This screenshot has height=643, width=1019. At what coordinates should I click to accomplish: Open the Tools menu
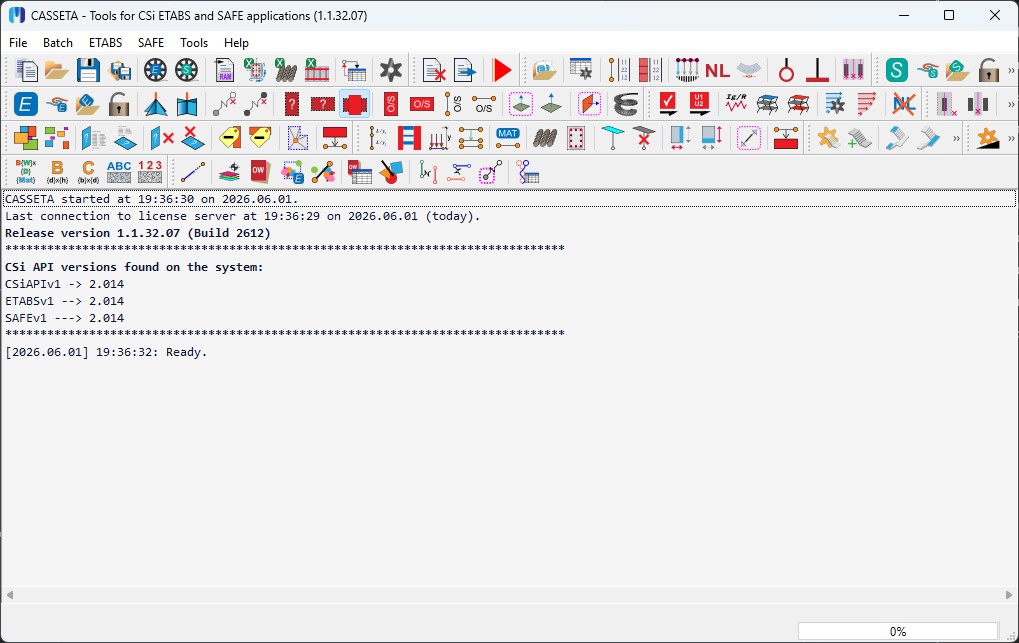point(194,42)
